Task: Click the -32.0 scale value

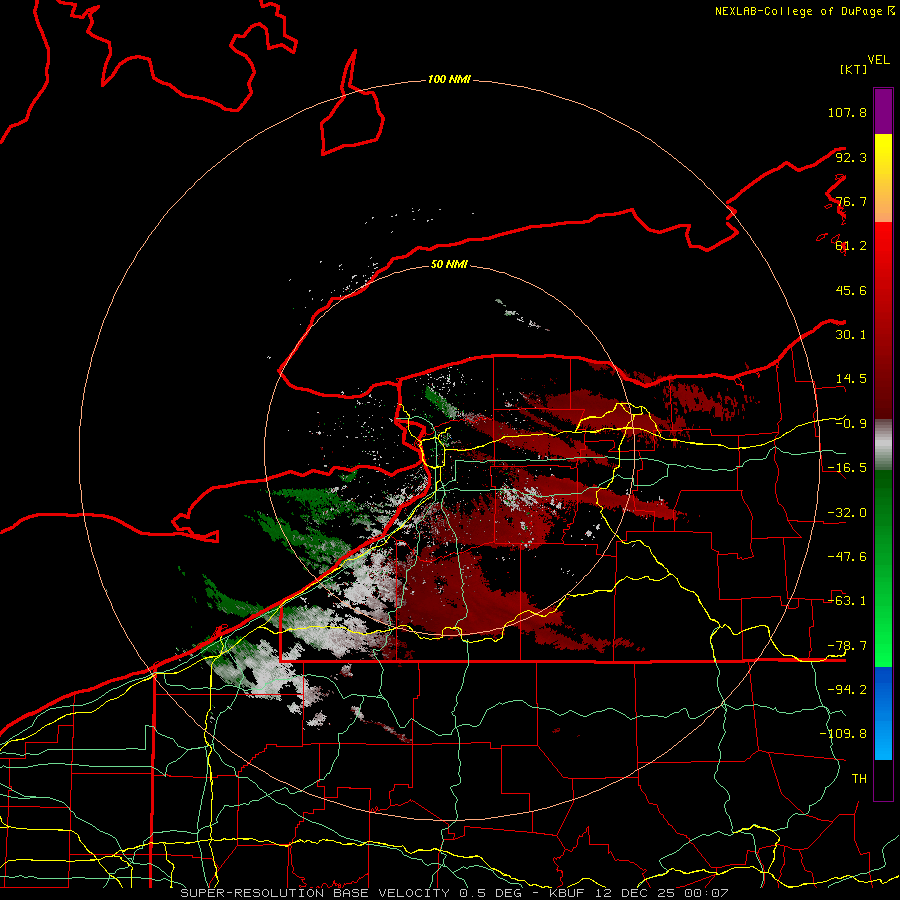Action: 847,513
